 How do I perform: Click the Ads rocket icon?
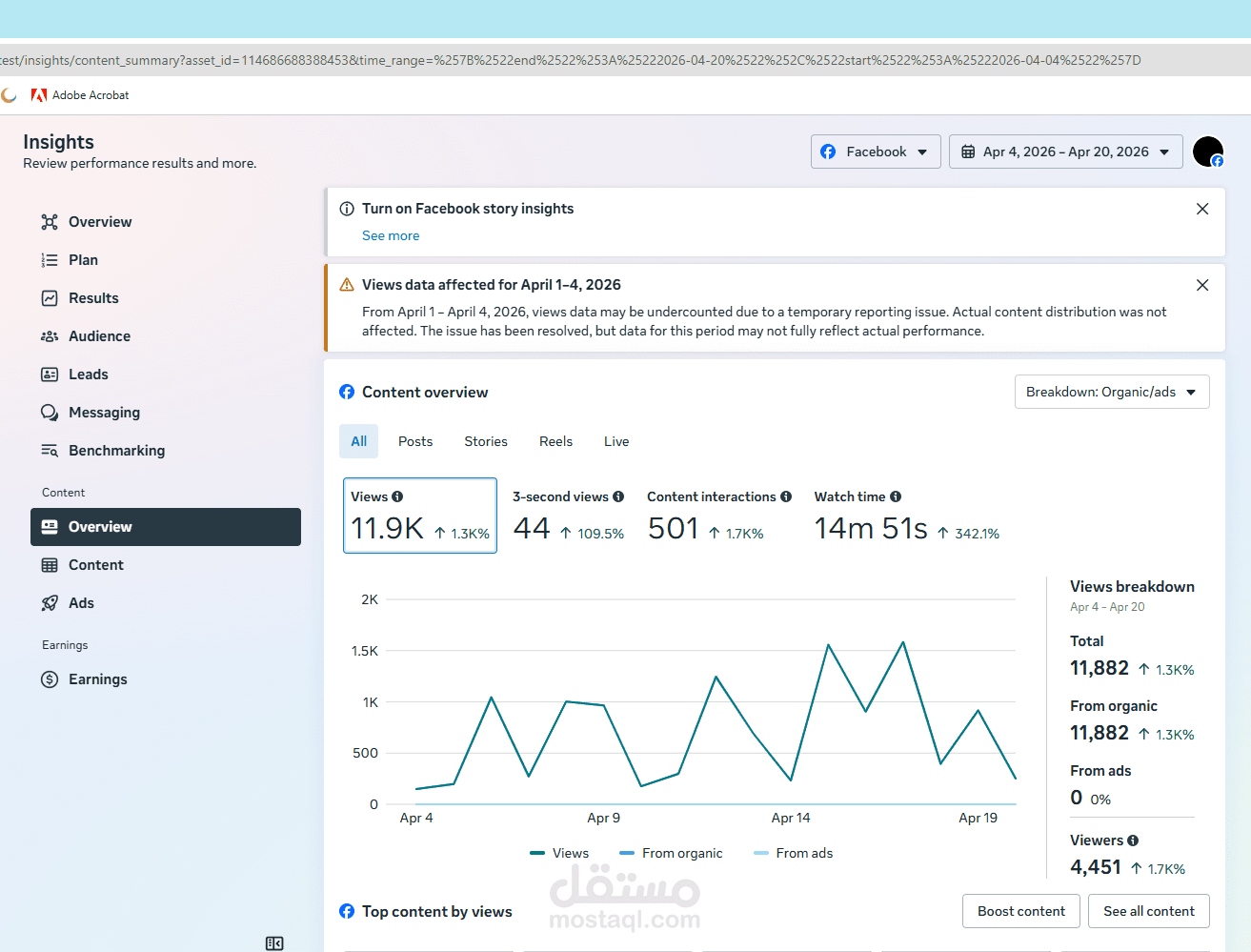tap(50, 603)
